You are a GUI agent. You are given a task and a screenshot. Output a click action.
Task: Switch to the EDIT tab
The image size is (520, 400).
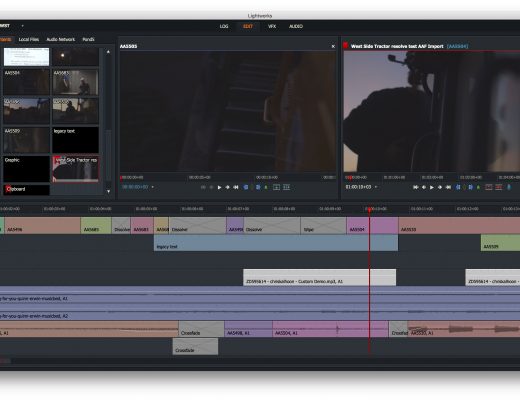(248, 26)
